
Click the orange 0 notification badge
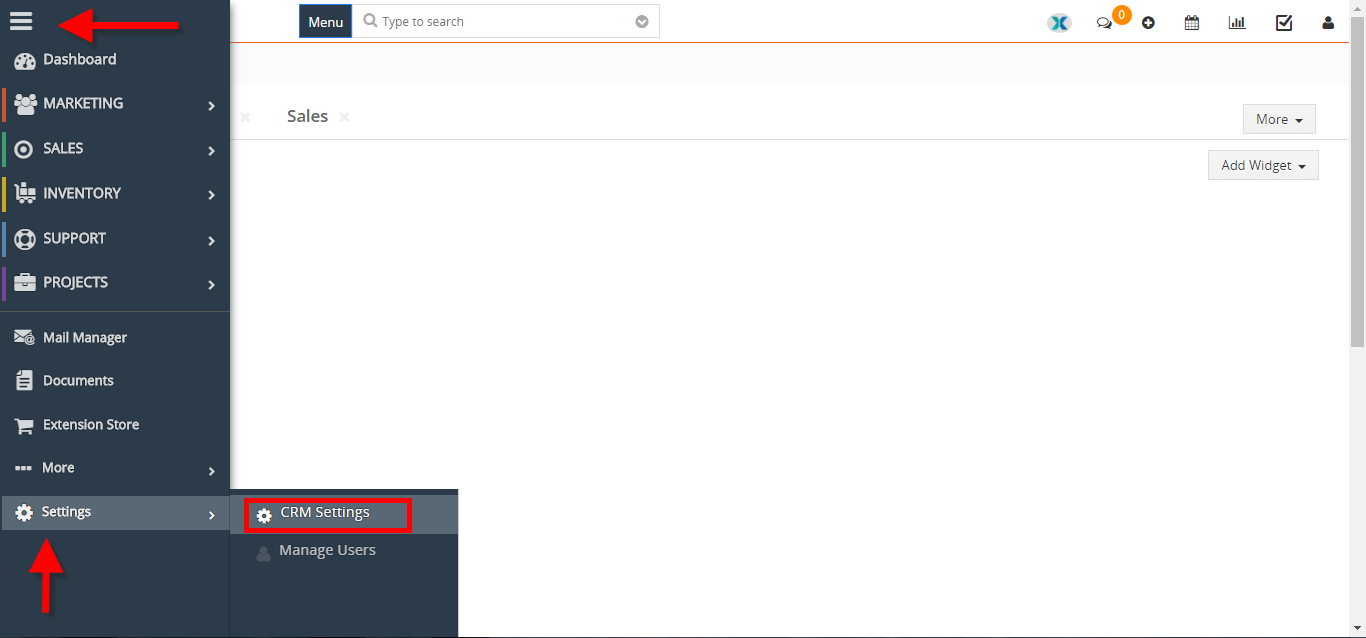[1122, 14]
